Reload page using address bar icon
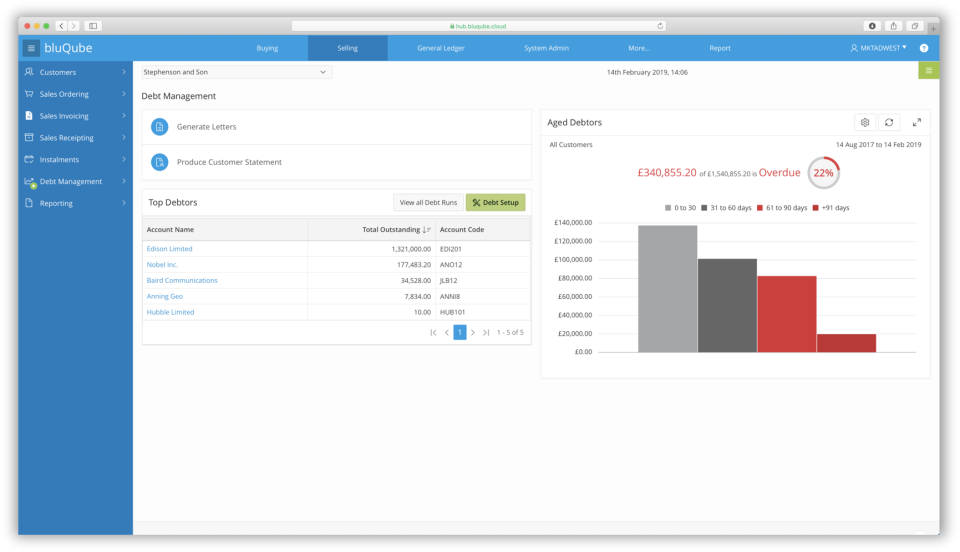Image resolution: width=960 pixels, height=552 pixels. click(x=660, y=26)
